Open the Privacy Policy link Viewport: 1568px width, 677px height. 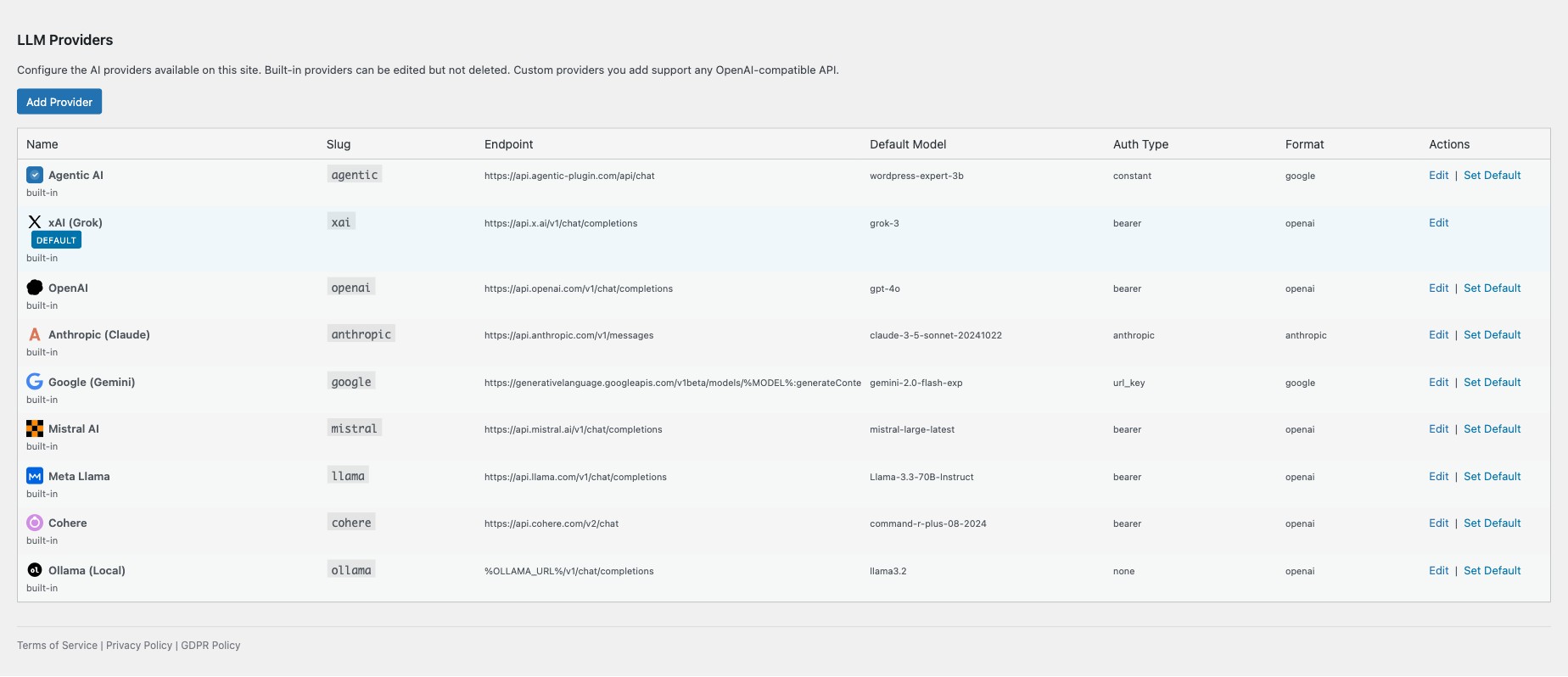click(x=139, y=645)
